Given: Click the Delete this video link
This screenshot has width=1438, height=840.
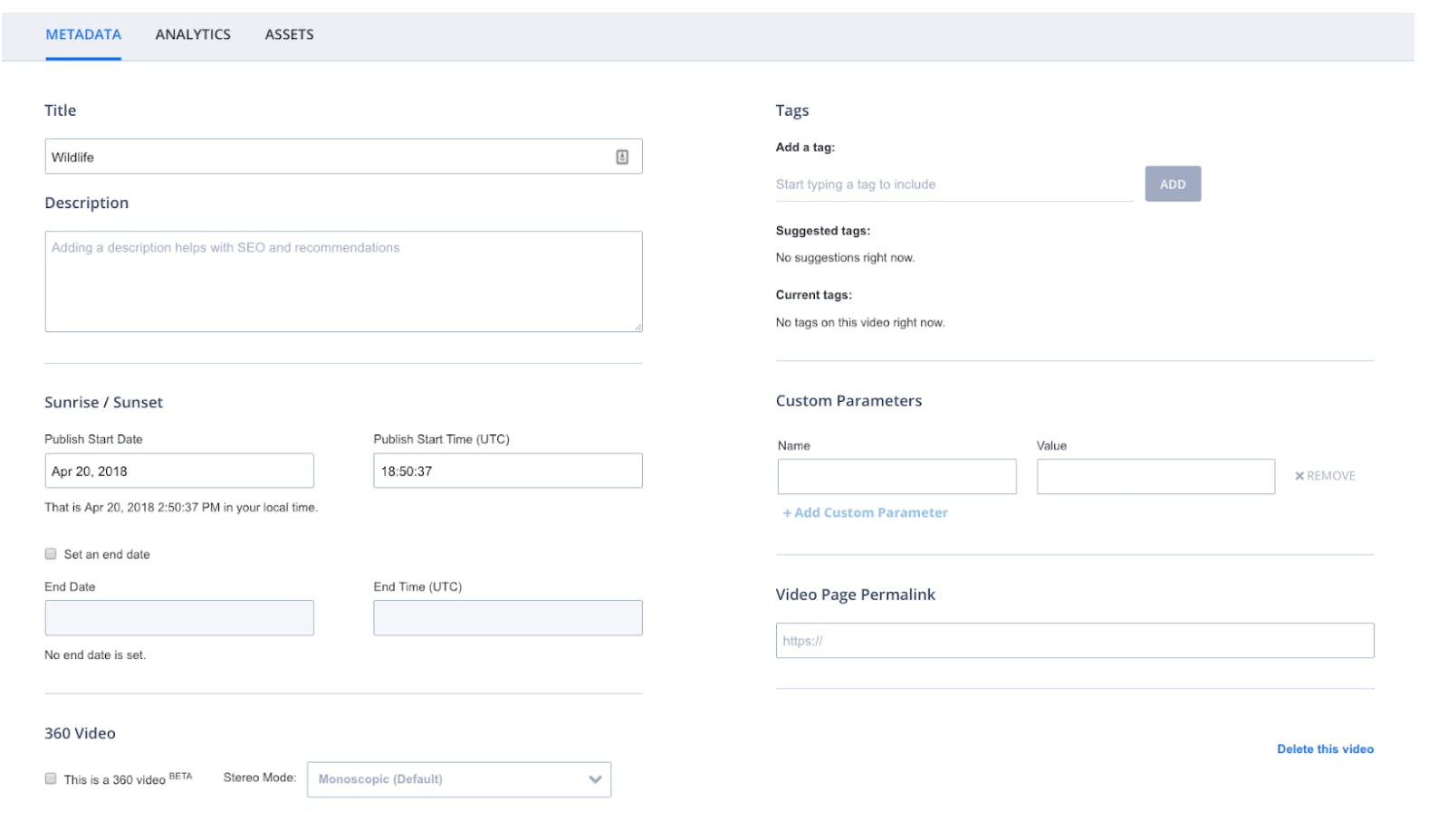Looking at the screenshot, I should (1325, 749).
